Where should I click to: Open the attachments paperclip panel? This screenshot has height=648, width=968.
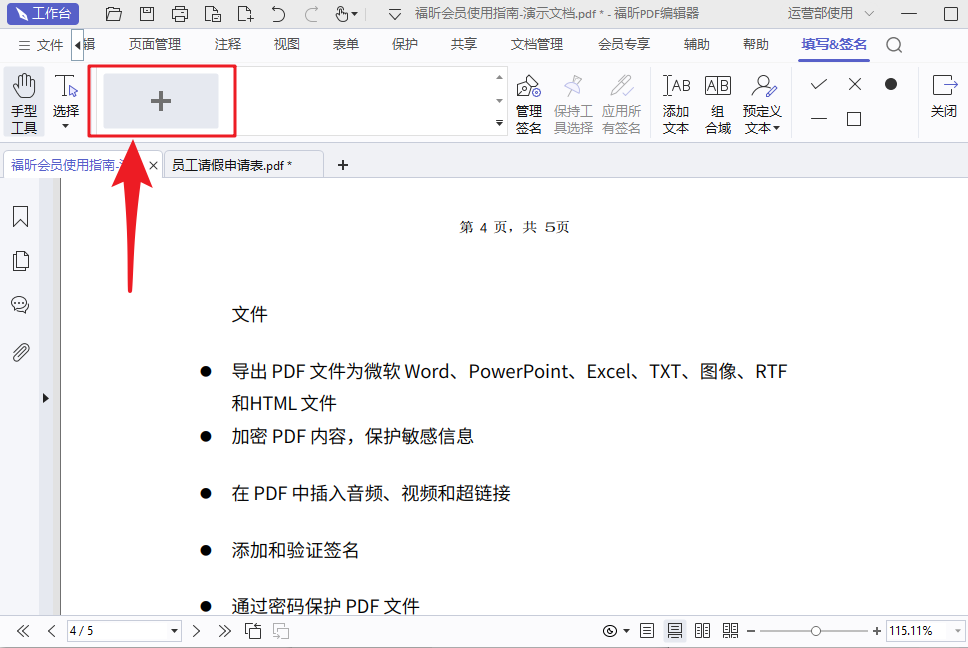pos(20,352)
